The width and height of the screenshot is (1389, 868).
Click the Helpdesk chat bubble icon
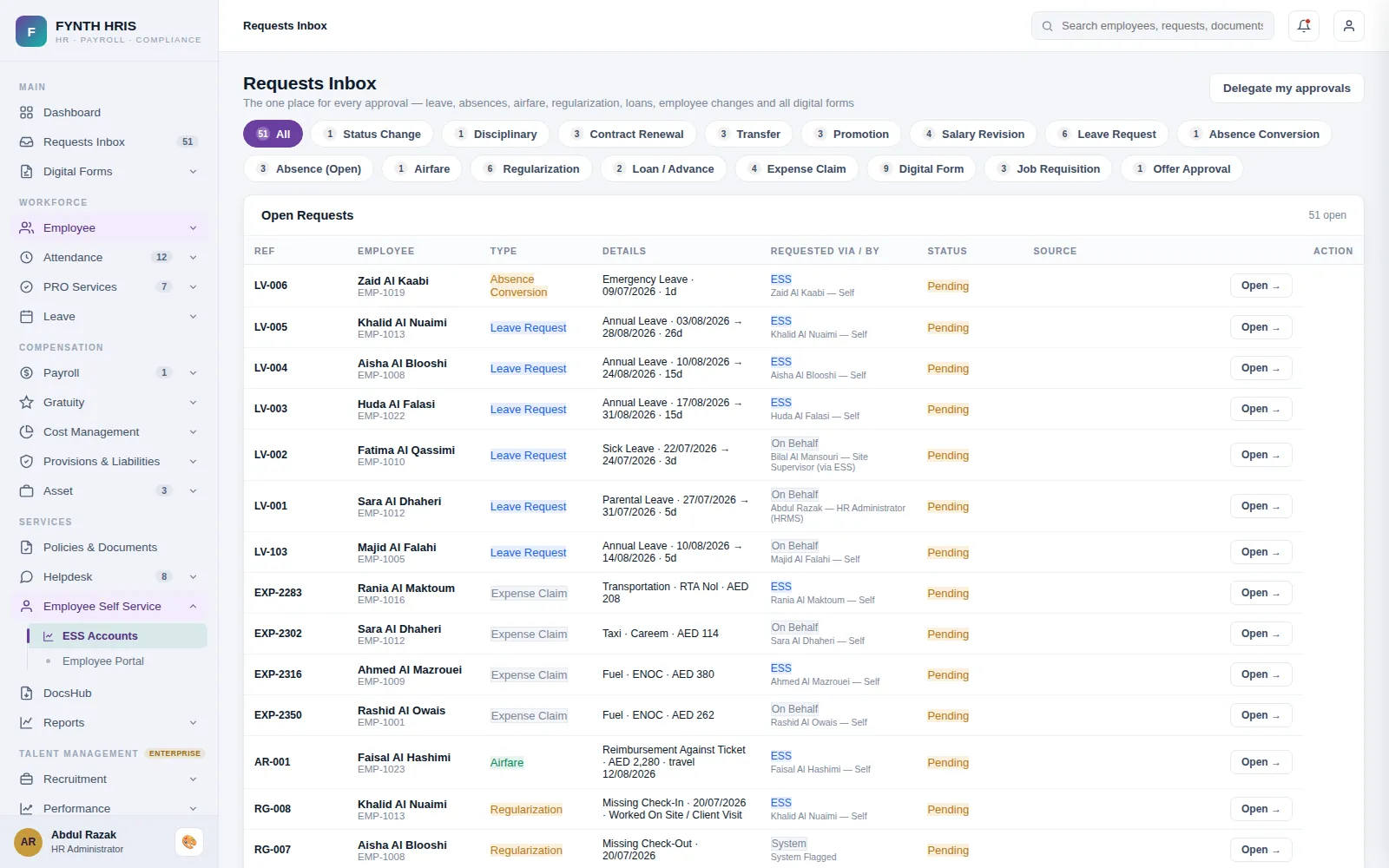27,577
